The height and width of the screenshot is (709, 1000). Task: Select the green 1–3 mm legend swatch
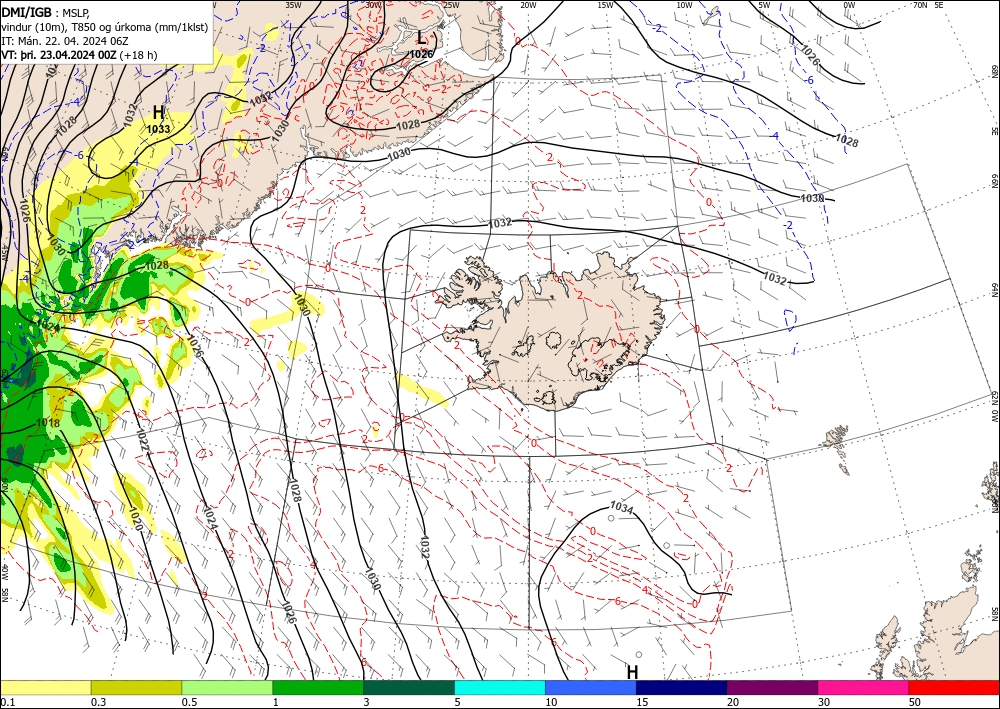(318, 687)
